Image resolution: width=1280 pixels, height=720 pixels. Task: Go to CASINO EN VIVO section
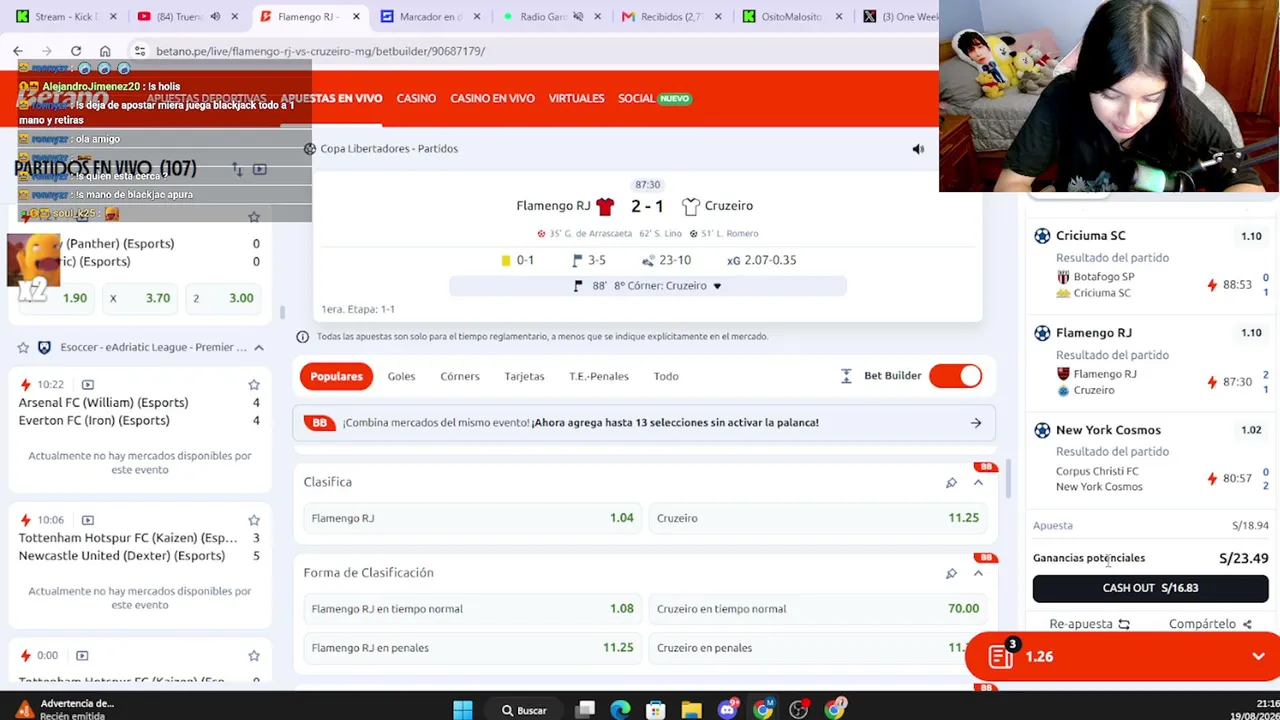pos(492,99)
